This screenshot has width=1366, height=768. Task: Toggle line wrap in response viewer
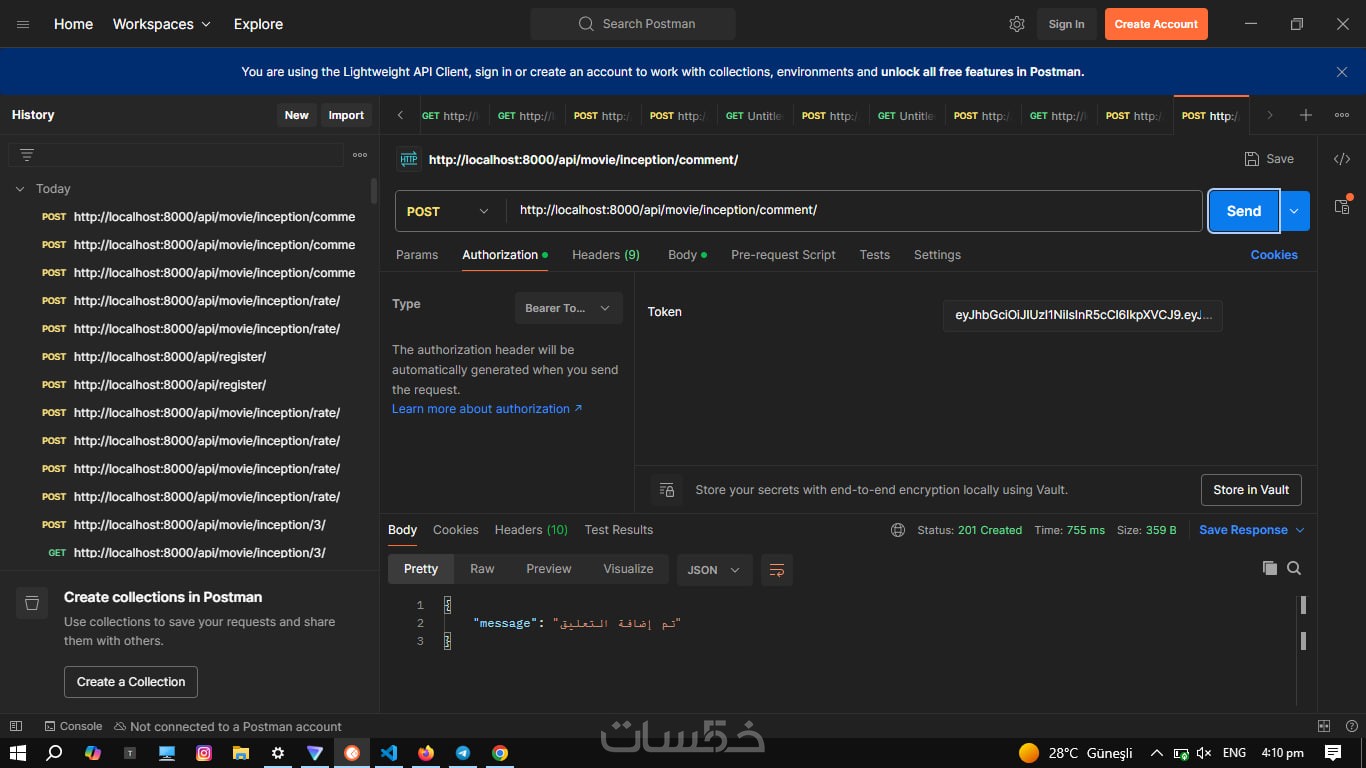coord(777,569)
